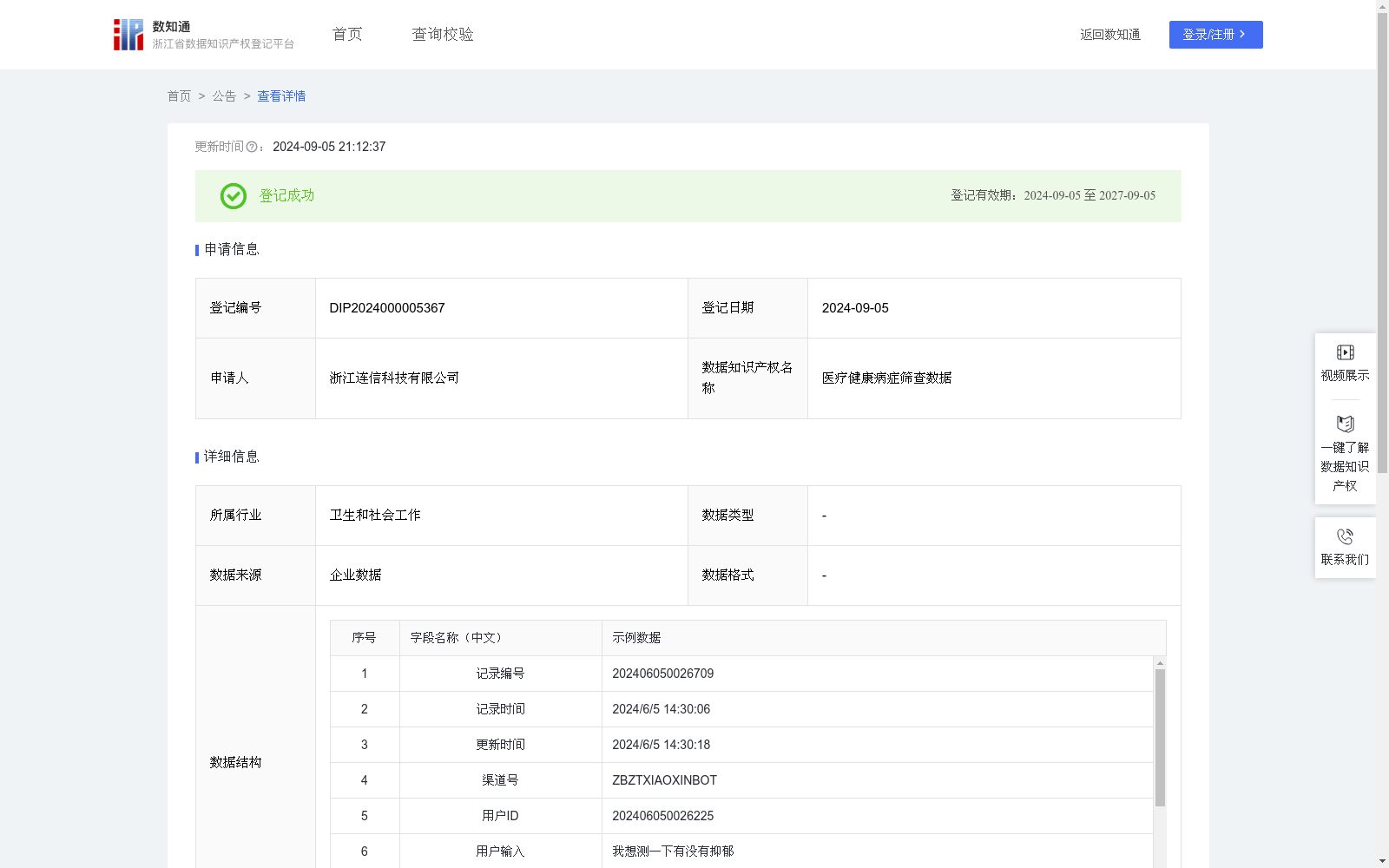Click the 数据结构 row label
The height and width of the screenshot is (868, 1389).
pyautogui.click(x=235, y=763)
